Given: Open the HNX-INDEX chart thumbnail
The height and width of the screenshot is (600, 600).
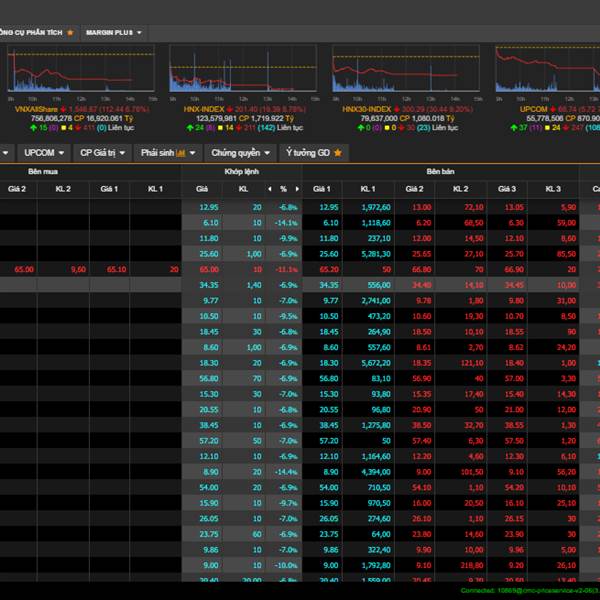Looking at the screenshot, I should [243, 68].
